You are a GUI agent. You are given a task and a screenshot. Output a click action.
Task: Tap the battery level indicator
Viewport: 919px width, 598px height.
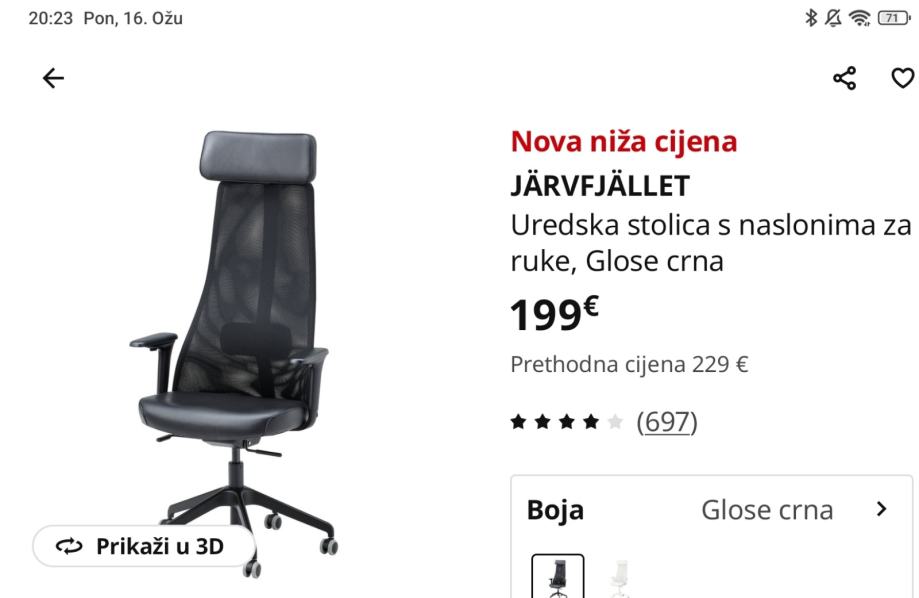point(894,18)
